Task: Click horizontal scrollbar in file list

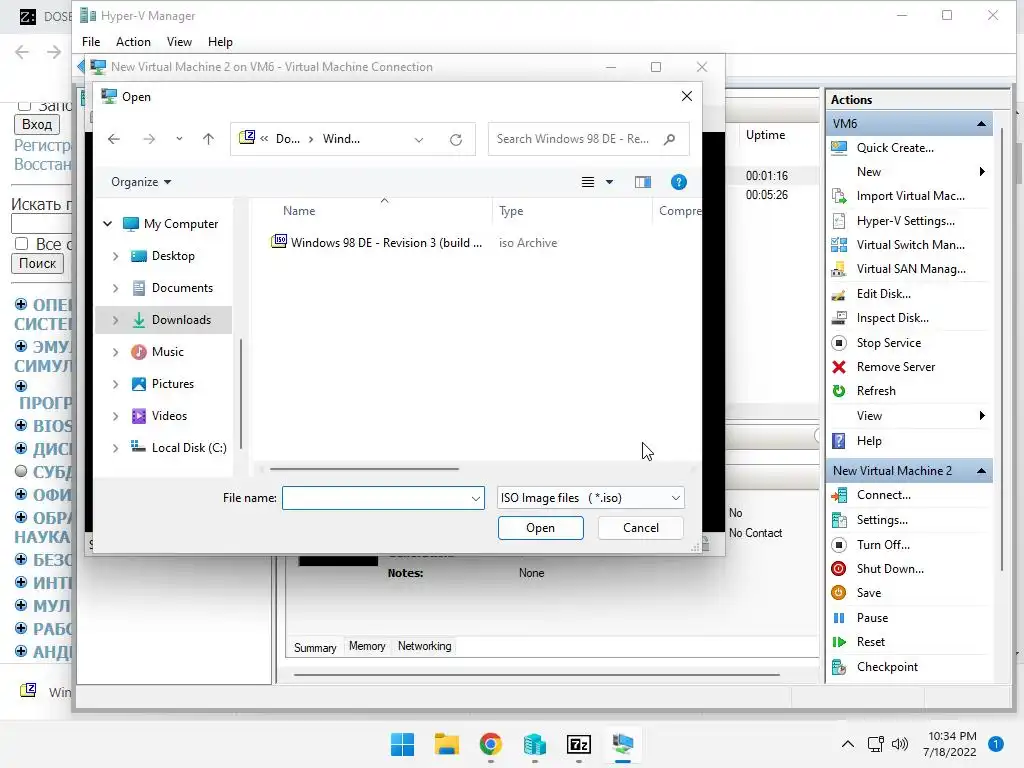Action: pyautogui.click(x=364, y=468)
